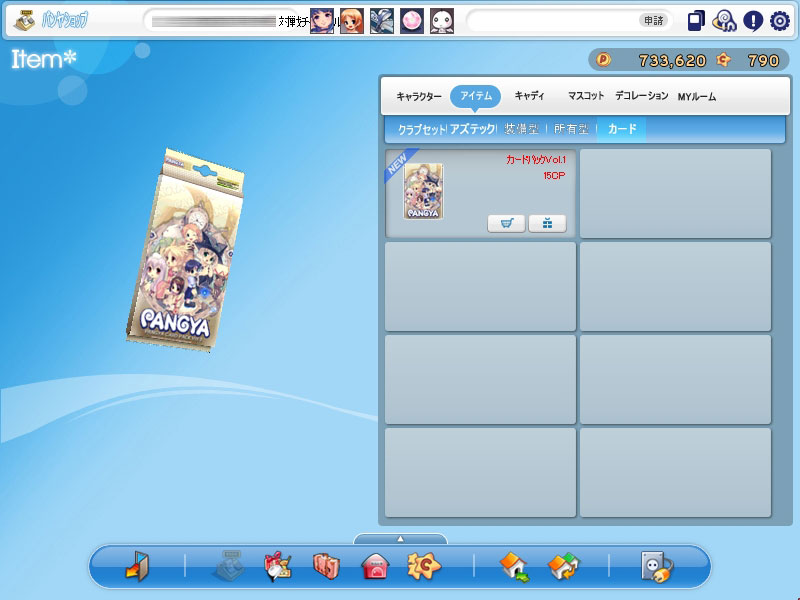Viewport: 800px width, 600px height.
Task: Click the greyed cash register shop icon
Action: pyautogui.click(x=229, y=565)
